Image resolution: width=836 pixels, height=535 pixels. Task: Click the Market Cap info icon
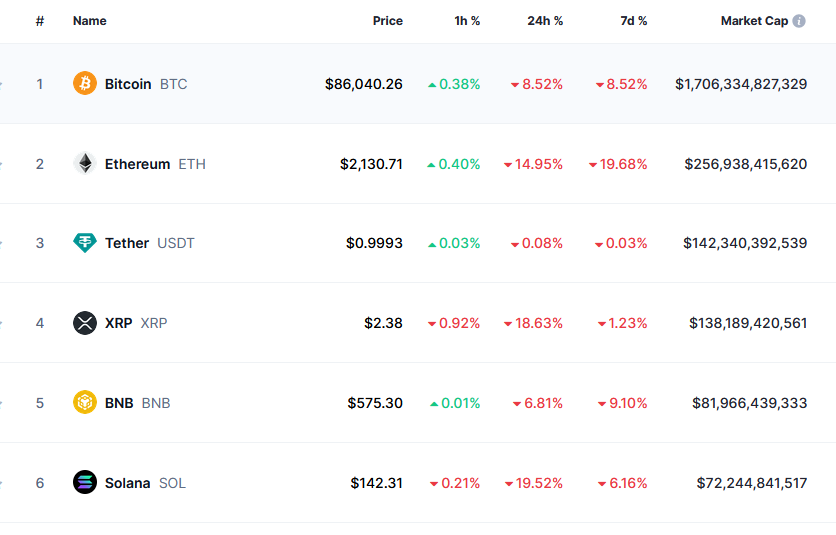(799, 21)
